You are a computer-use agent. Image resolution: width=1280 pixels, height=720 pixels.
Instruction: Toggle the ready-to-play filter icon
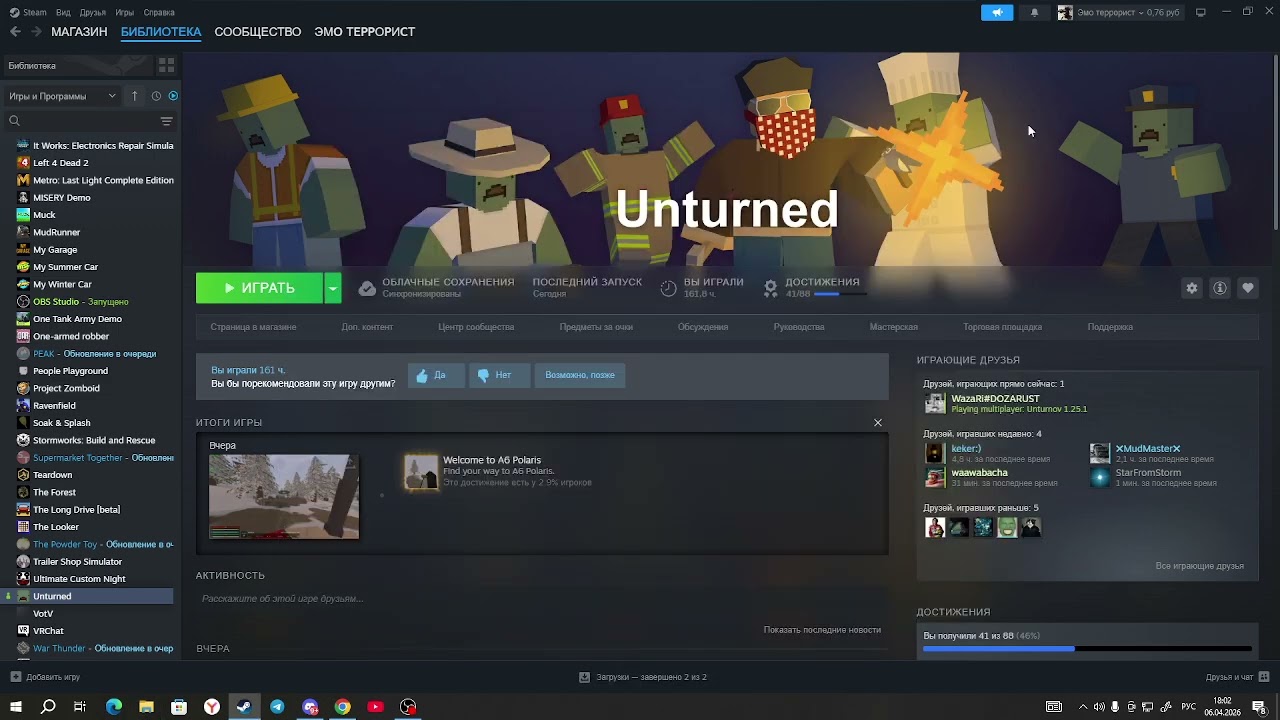(x=173, y=96)
